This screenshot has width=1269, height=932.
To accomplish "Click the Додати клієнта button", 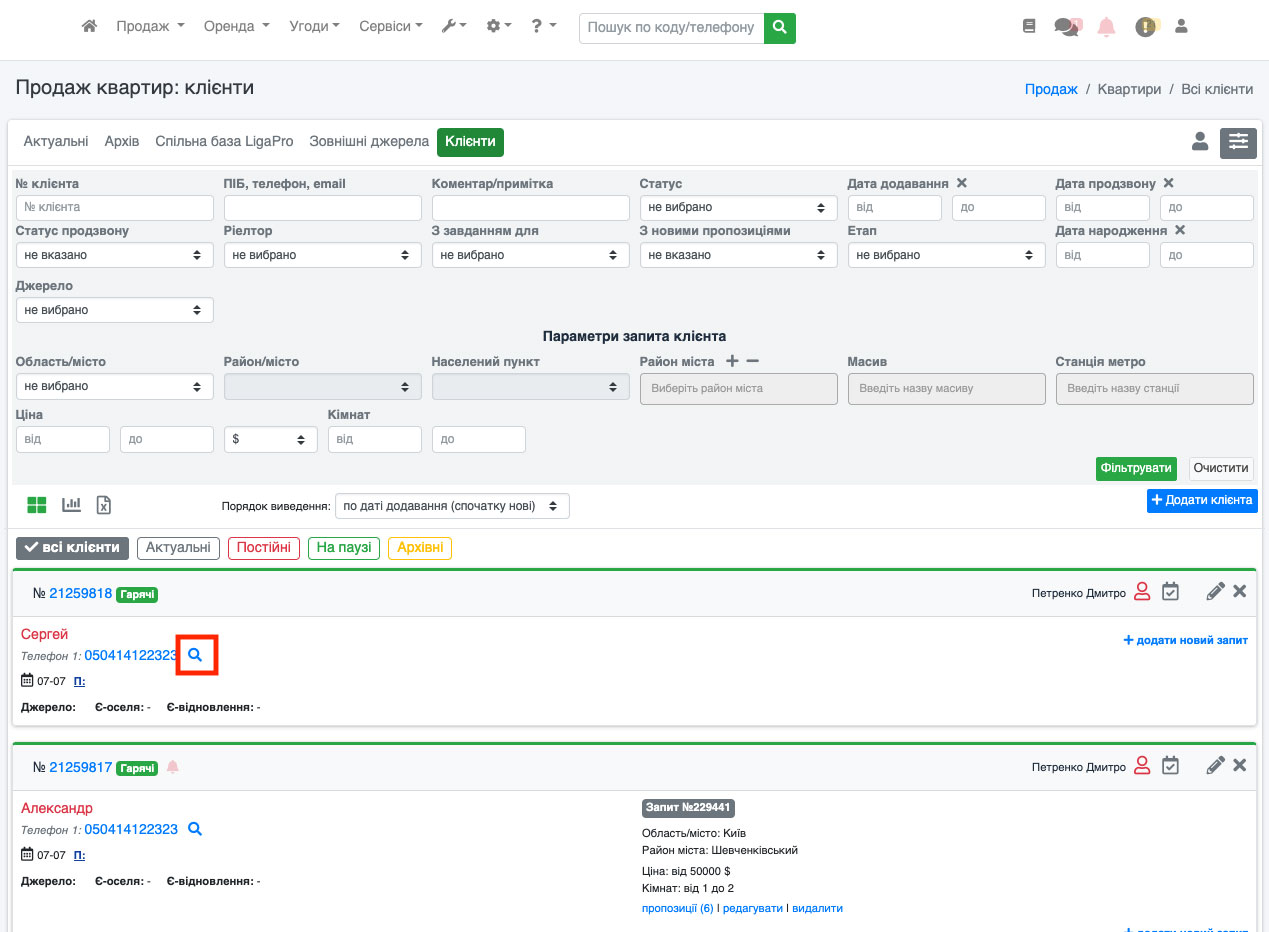I will 1201,500.
